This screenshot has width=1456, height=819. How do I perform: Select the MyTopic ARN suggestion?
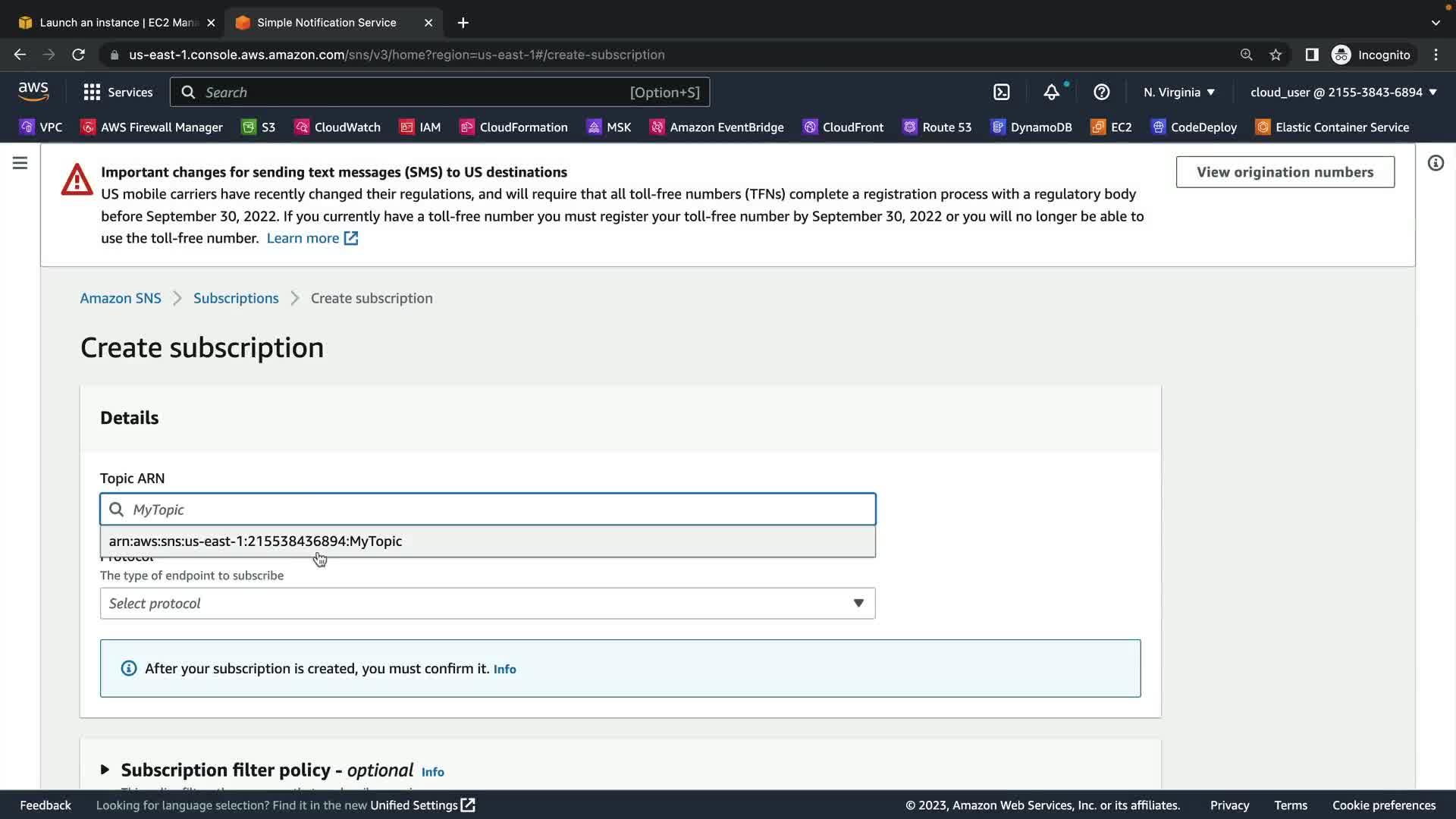256,541
